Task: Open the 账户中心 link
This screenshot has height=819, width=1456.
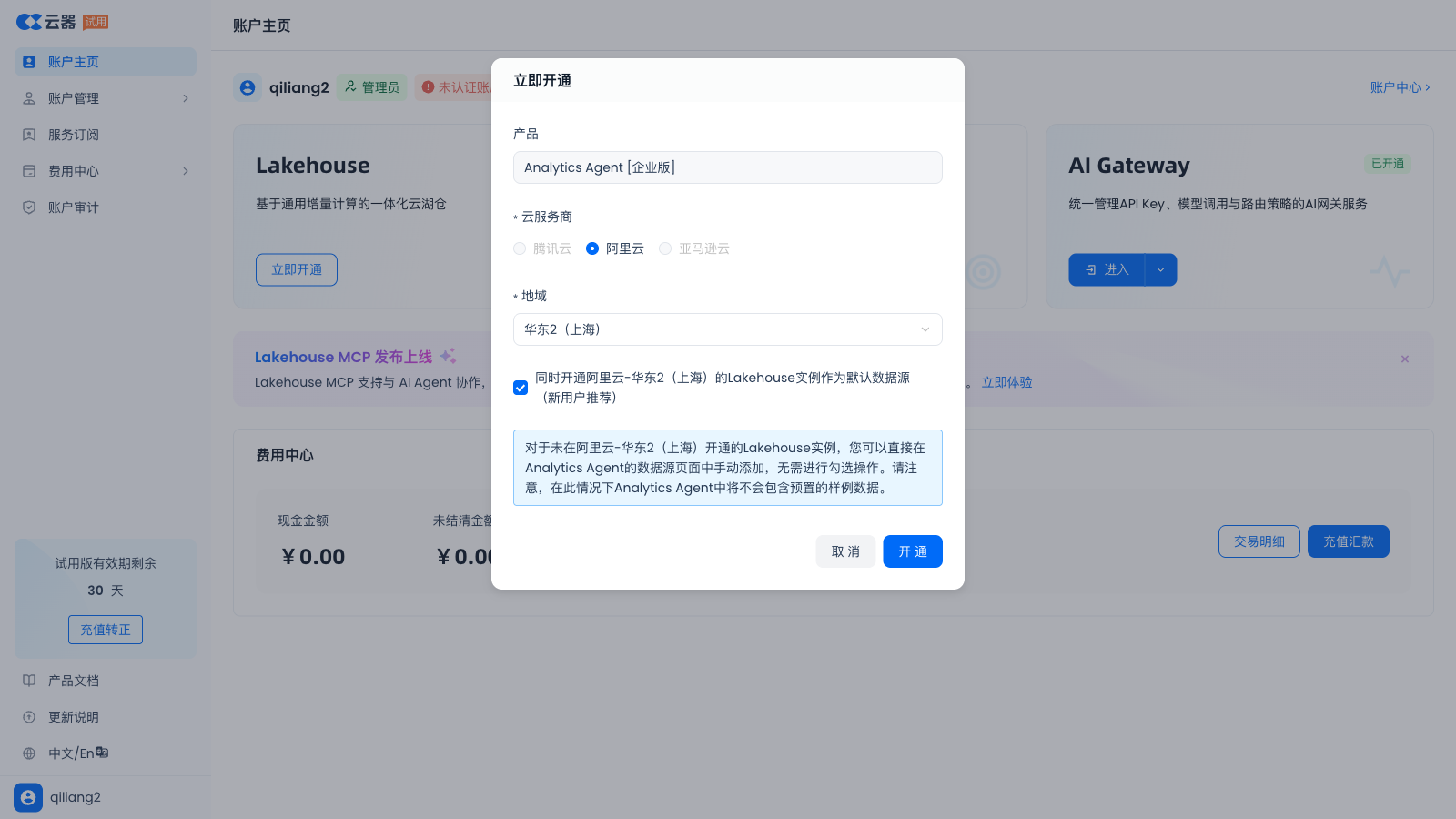Action: pyautogui.click(x=1400, y=87)
